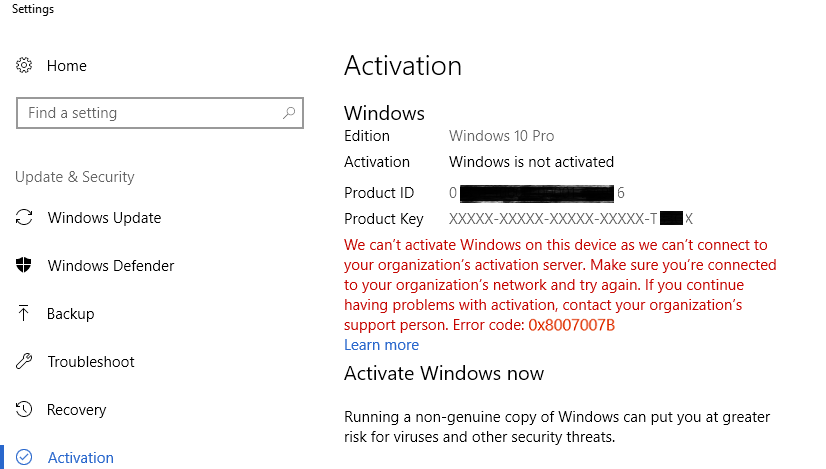The image size is (826, 469).
Task: Click the Activate Windows now heading
Action: [x=444, y=374]
